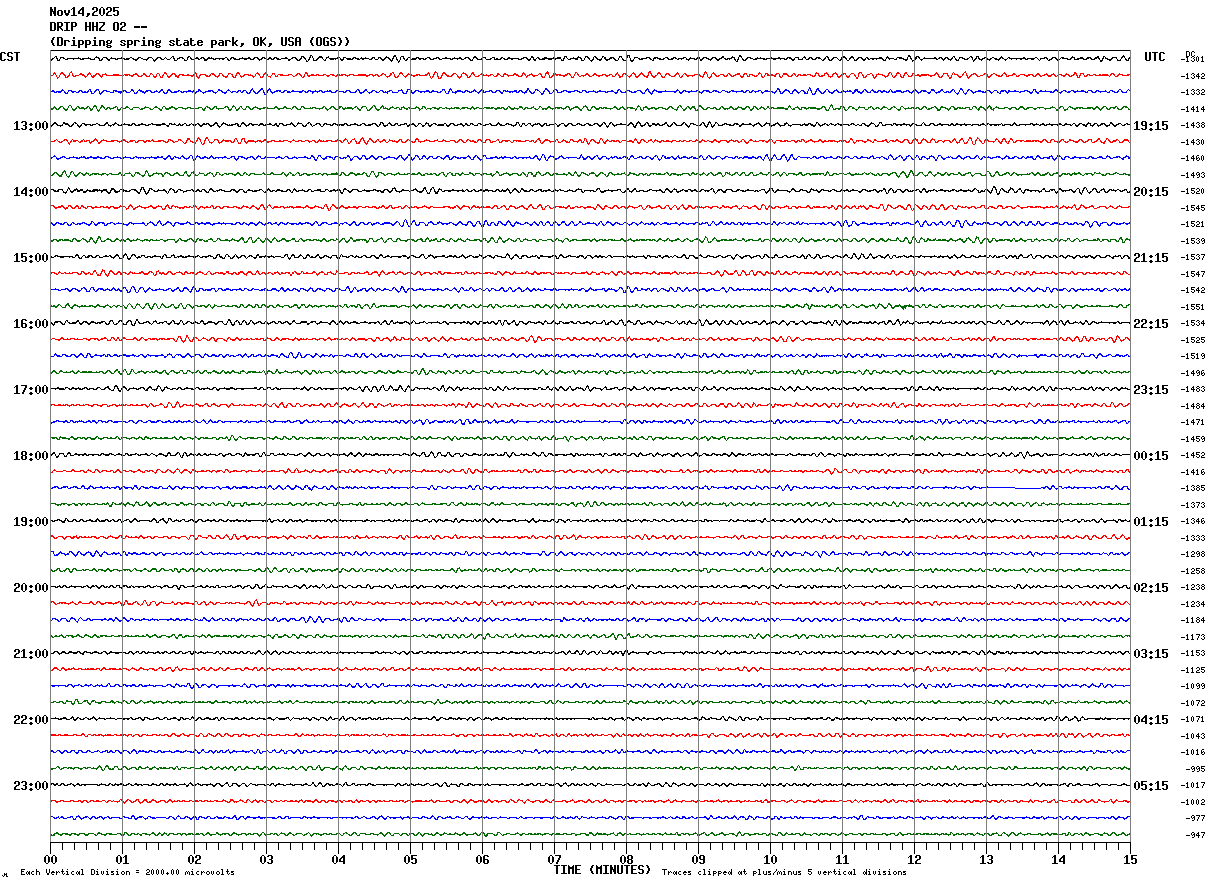
Task: Click minute tick label 12 on time axis
Action: 914,859
